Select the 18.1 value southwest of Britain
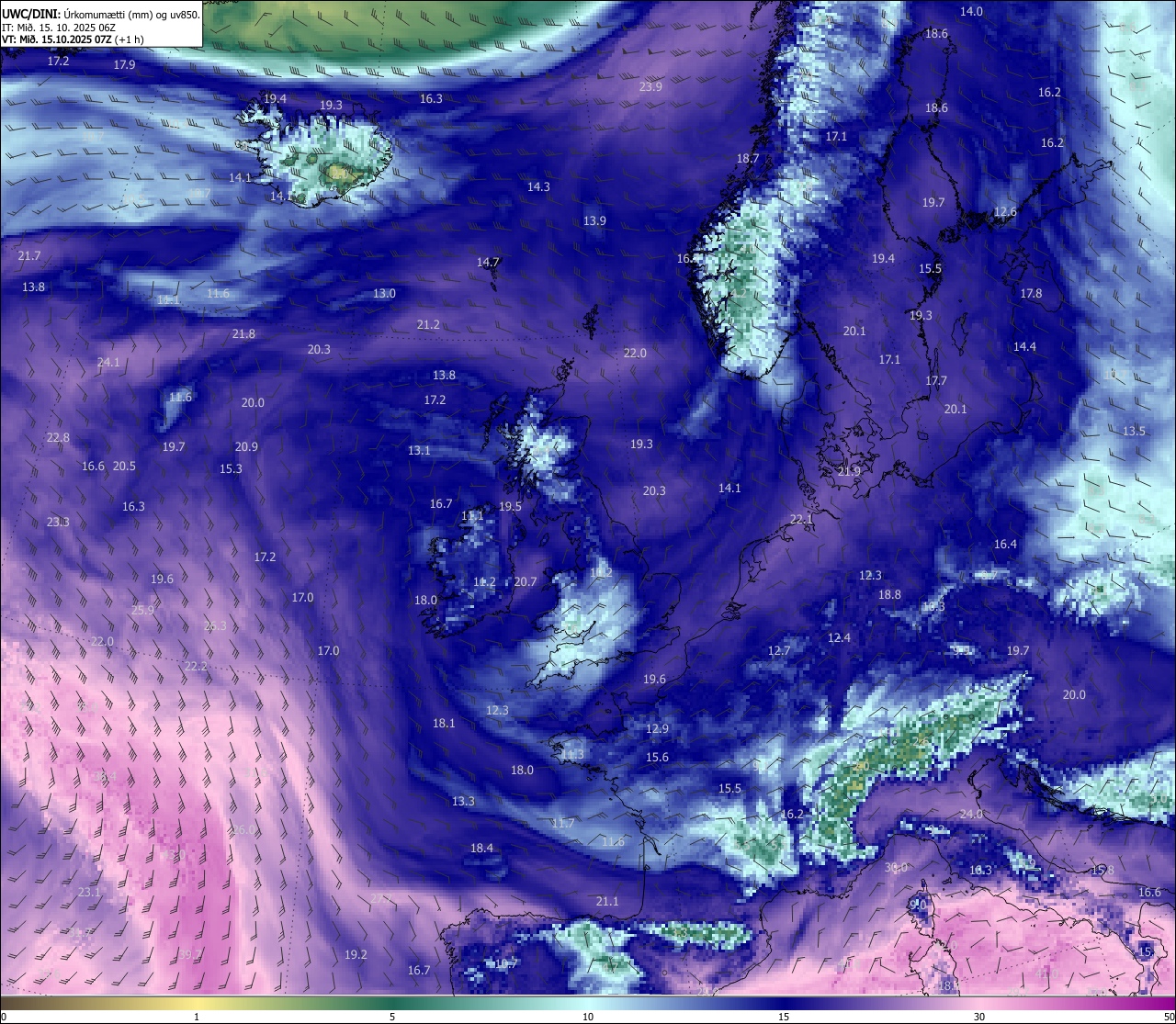1176x1024 pixels. [444, 723]
